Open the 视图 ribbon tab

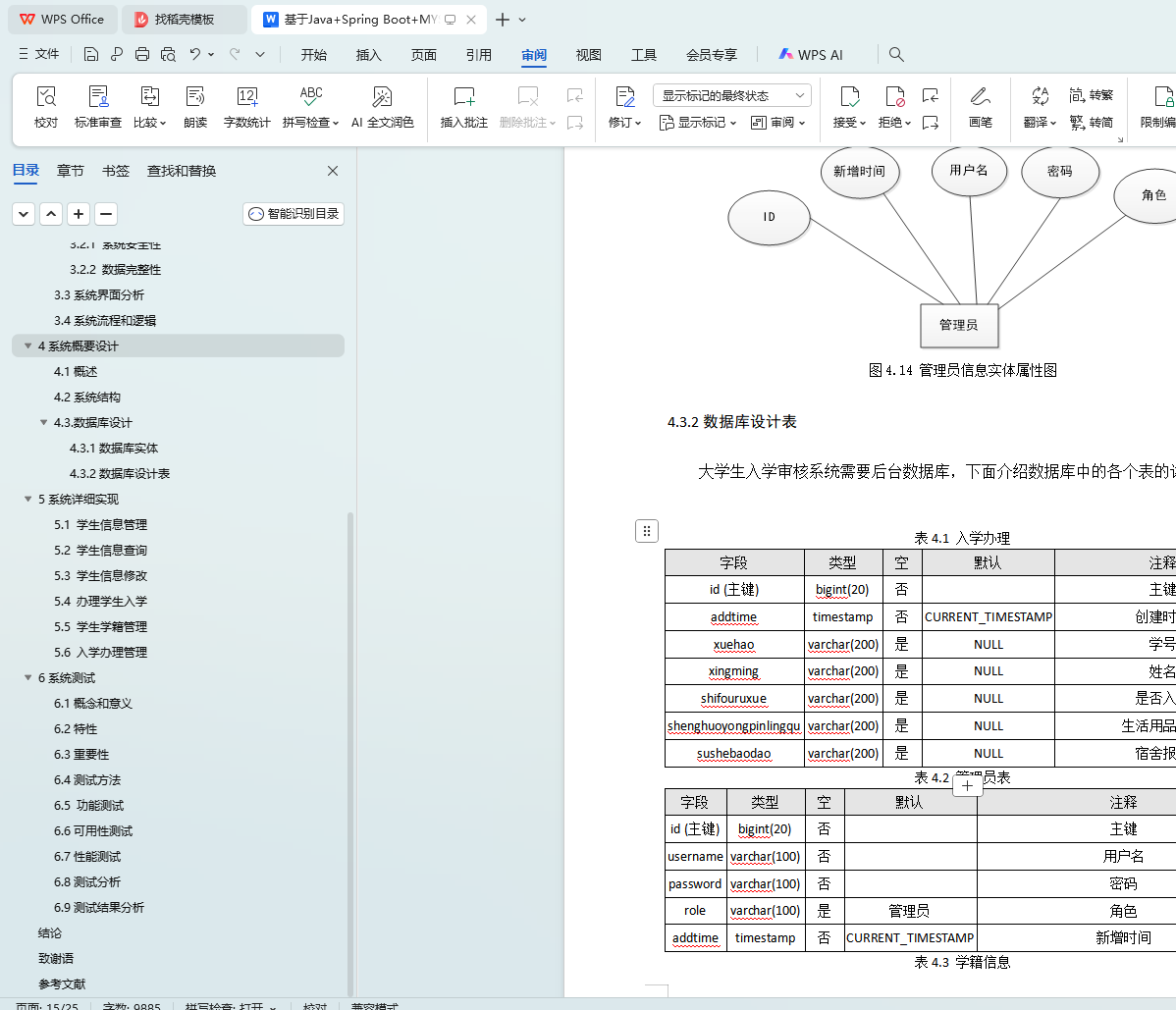coord(588,55)
